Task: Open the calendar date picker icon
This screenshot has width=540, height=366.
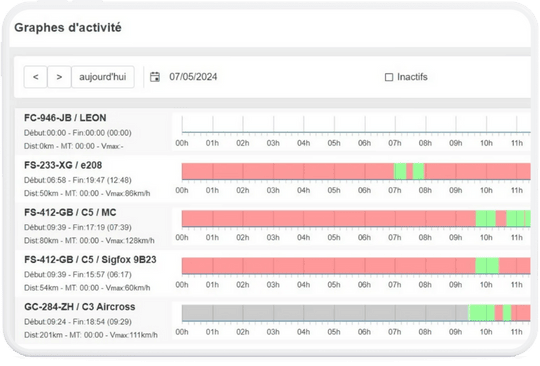Action: tap(155, 77)
